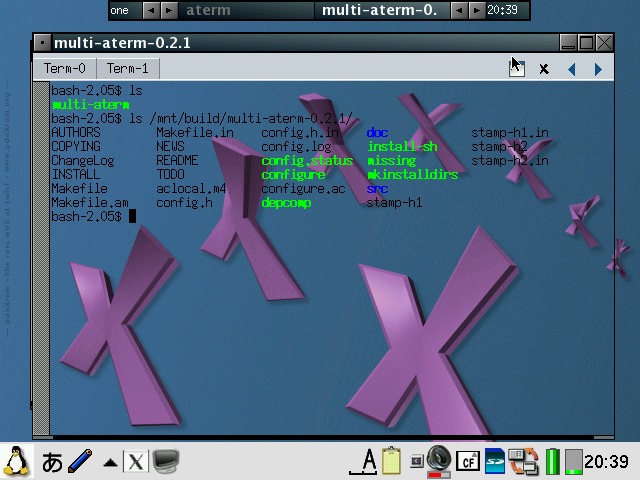Move to previous tab with left blue arrow
Viewport: 640px width, 480px height.
(x=571, y=69)
